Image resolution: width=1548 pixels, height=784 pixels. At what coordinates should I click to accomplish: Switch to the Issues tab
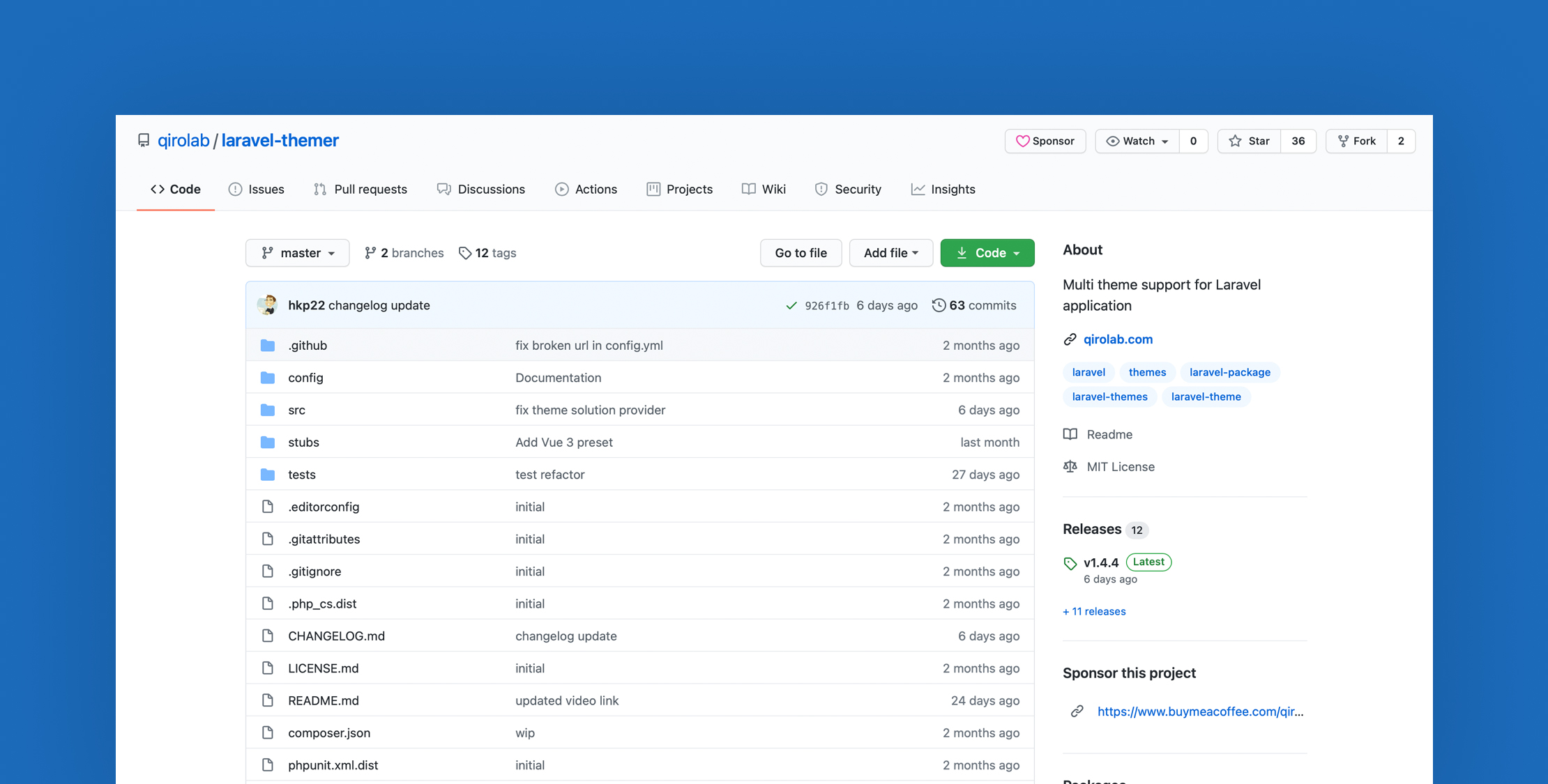(257, 190)
